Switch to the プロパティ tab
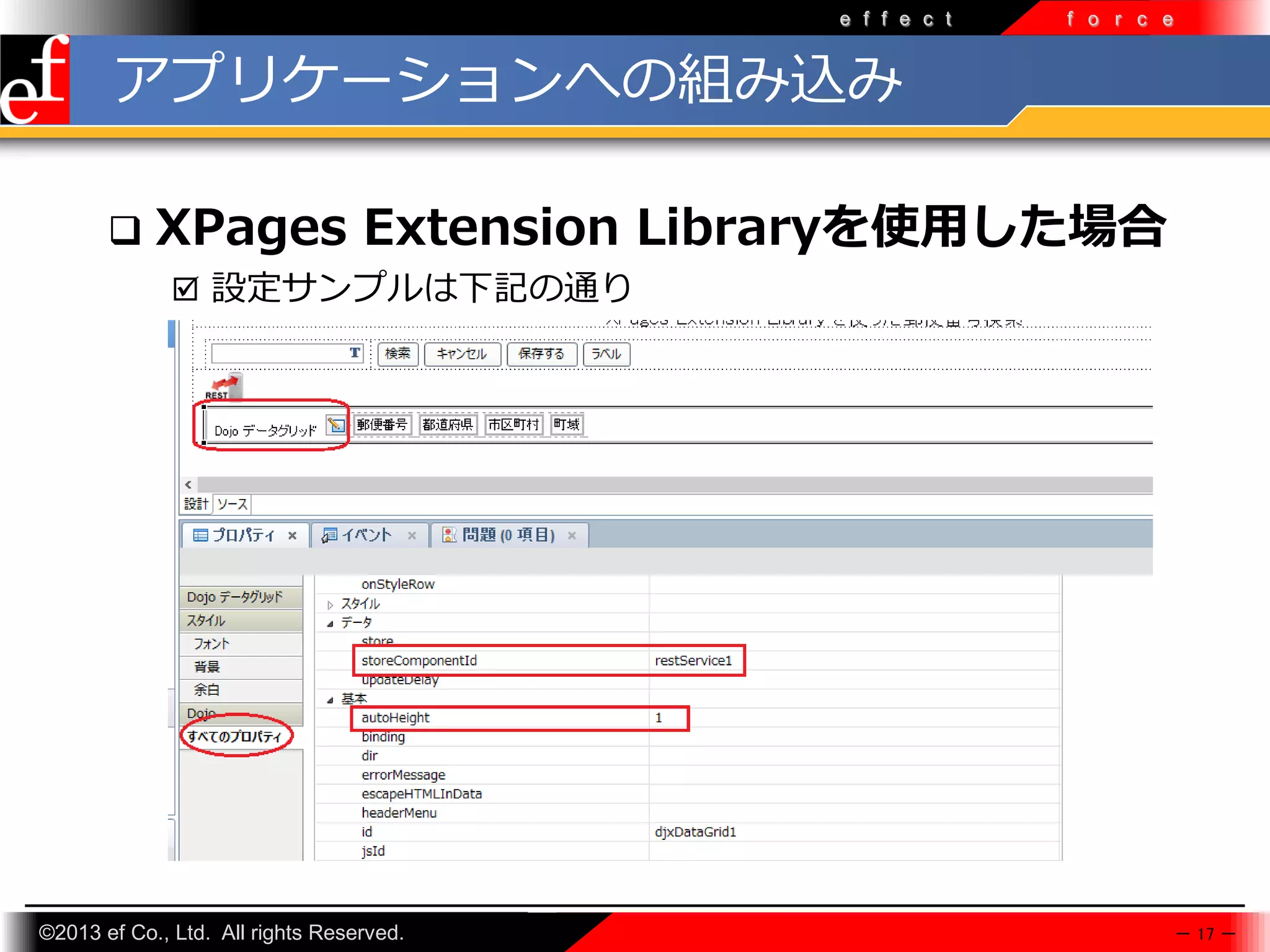The image size is (1270, 952). [x=244, y=535]
